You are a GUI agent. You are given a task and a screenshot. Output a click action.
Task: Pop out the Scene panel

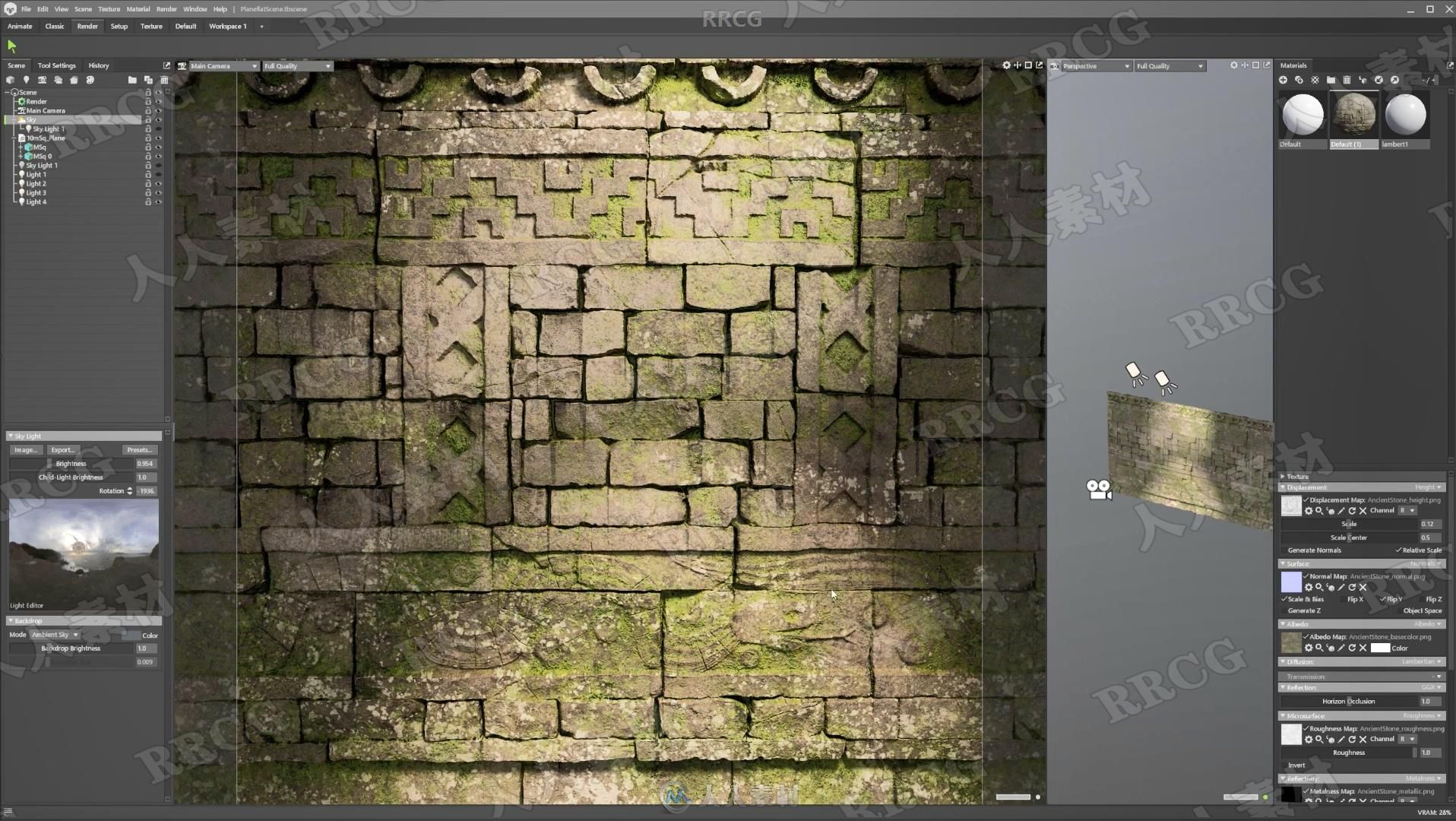click(166, 65)
